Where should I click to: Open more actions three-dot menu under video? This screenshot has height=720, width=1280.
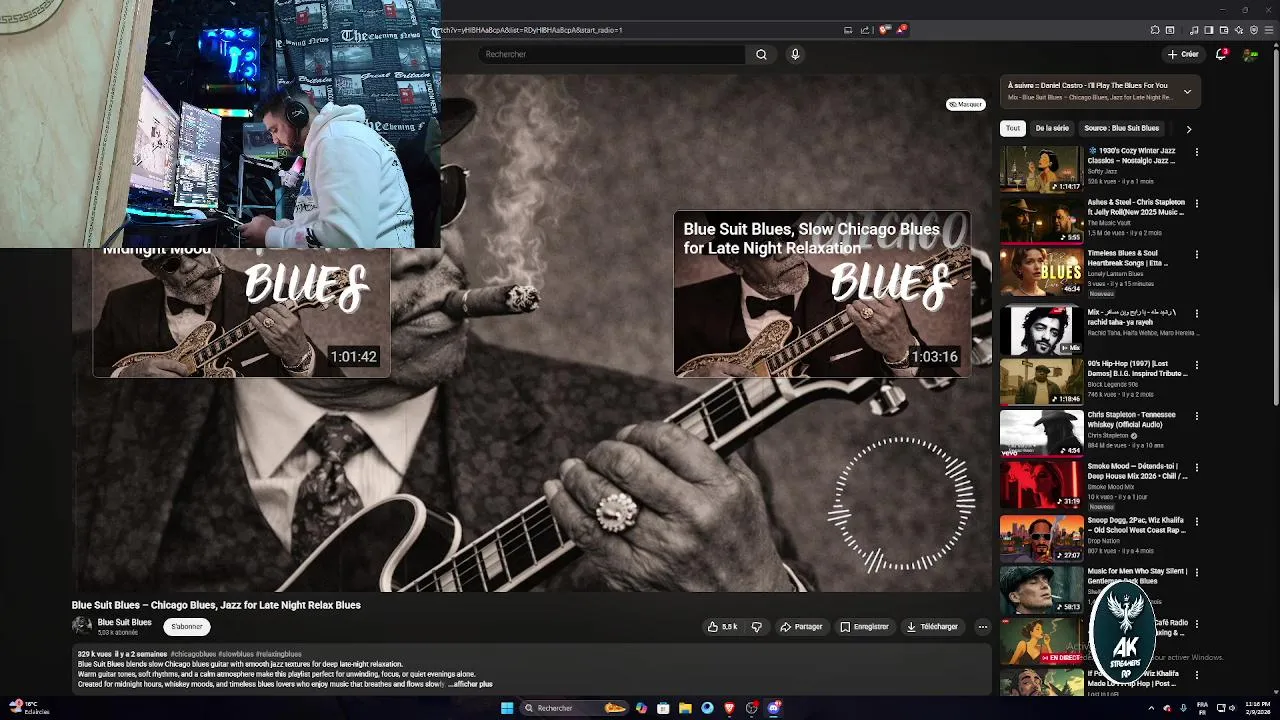point(982,627)
